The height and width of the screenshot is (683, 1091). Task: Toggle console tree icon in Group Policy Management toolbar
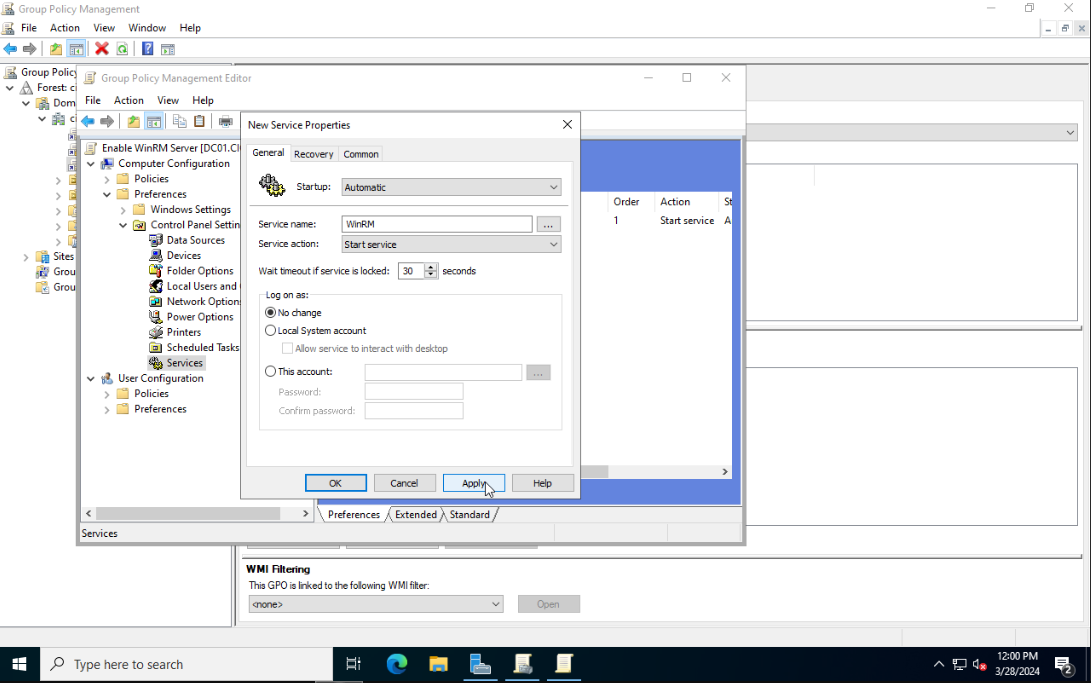(x=77, y=49)
